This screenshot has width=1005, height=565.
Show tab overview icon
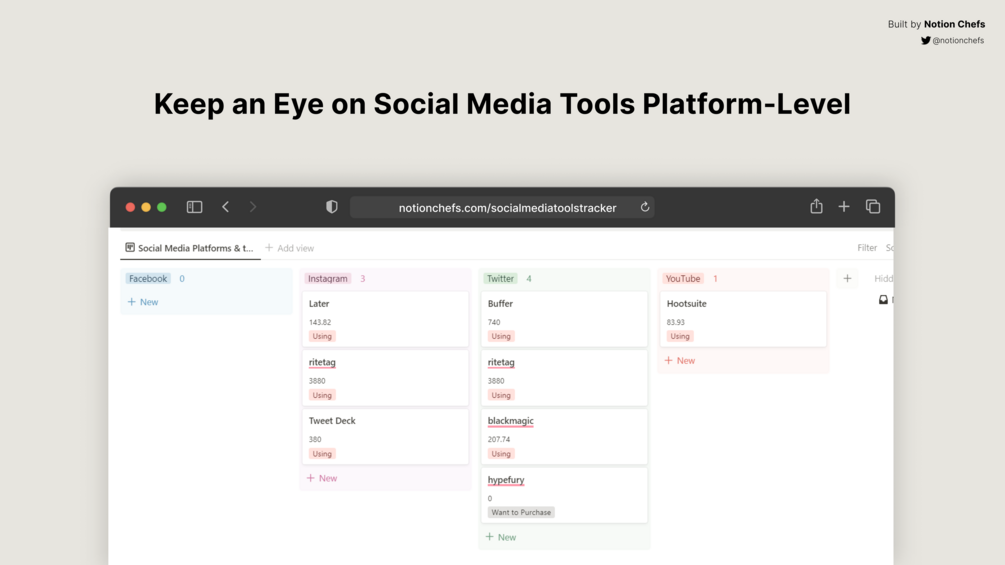(x=873, y=207)
